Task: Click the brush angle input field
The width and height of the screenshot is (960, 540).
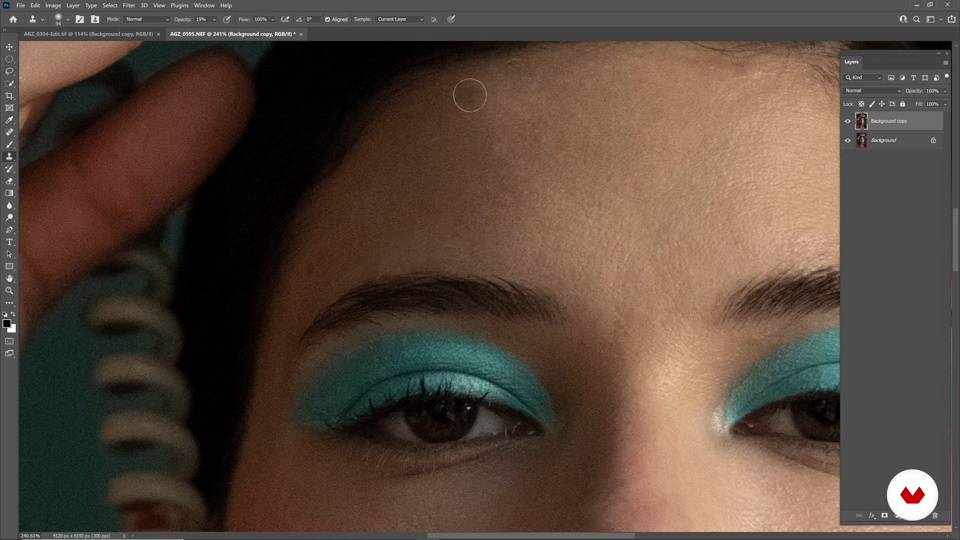Action: click(312, 20)
